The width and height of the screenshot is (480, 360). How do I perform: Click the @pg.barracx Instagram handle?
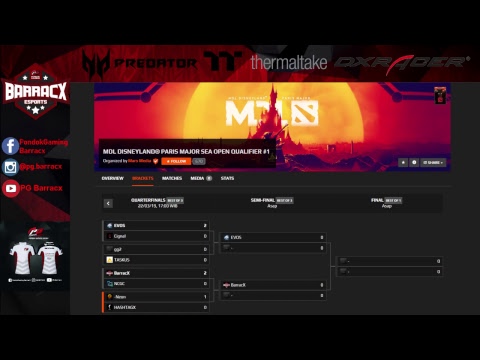(x=41, y=166)
